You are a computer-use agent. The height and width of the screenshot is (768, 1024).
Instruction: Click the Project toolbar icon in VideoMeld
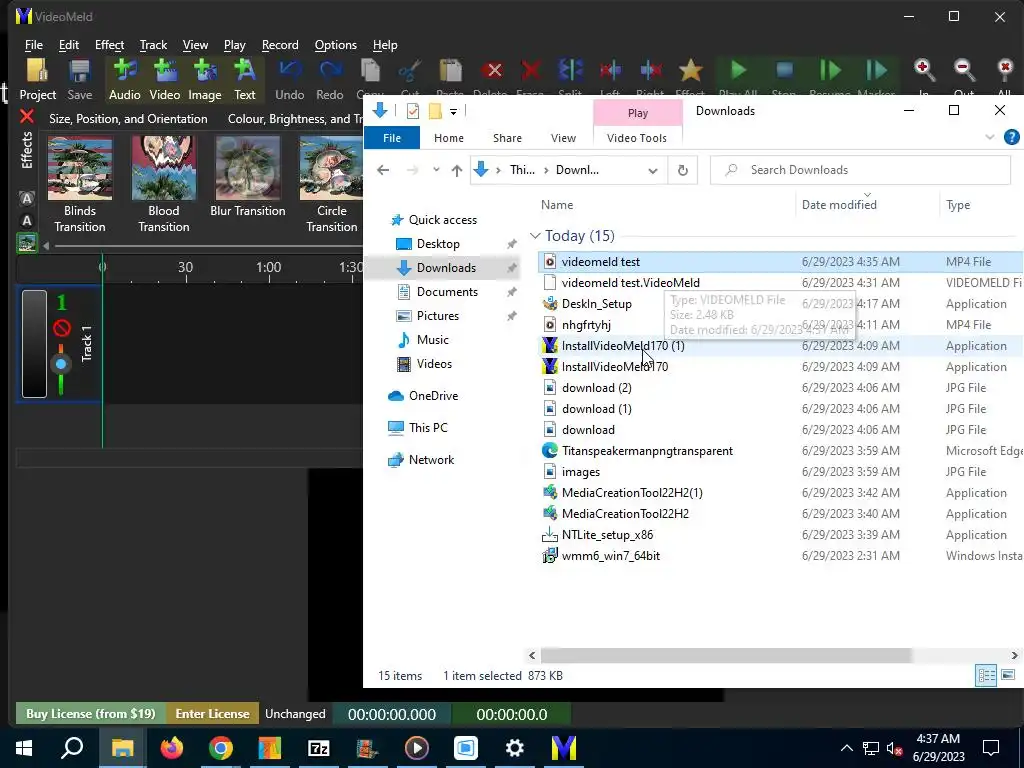pos(37,78)
